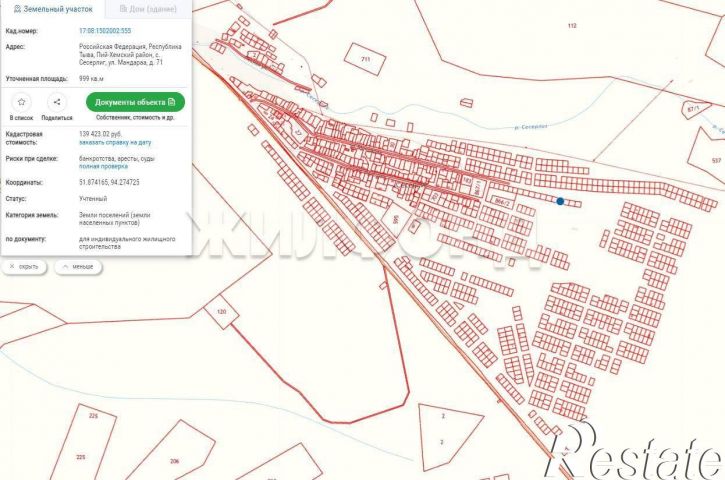
Task: Click map parcel labeled 866/2
Action: (502, 202)
